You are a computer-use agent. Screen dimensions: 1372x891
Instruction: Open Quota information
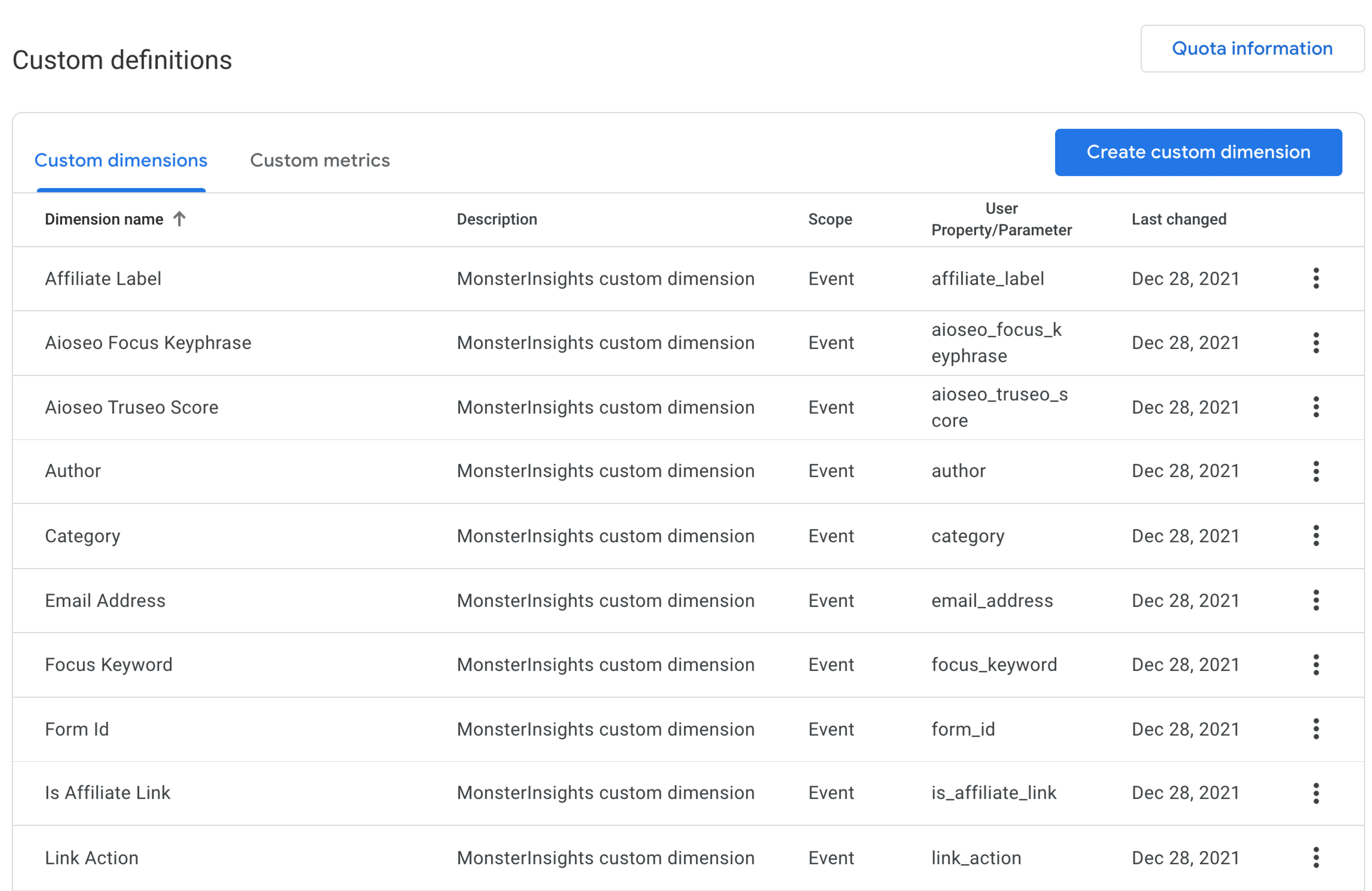click(x=1252, y=49)
